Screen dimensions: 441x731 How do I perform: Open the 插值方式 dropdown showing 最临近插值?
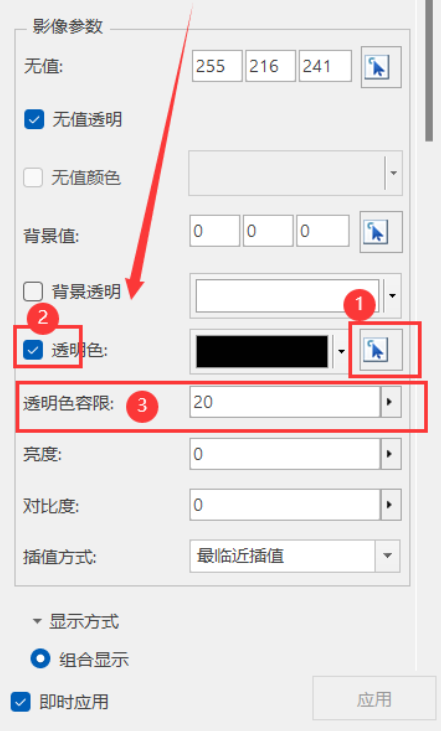click(x=295, y=556)
